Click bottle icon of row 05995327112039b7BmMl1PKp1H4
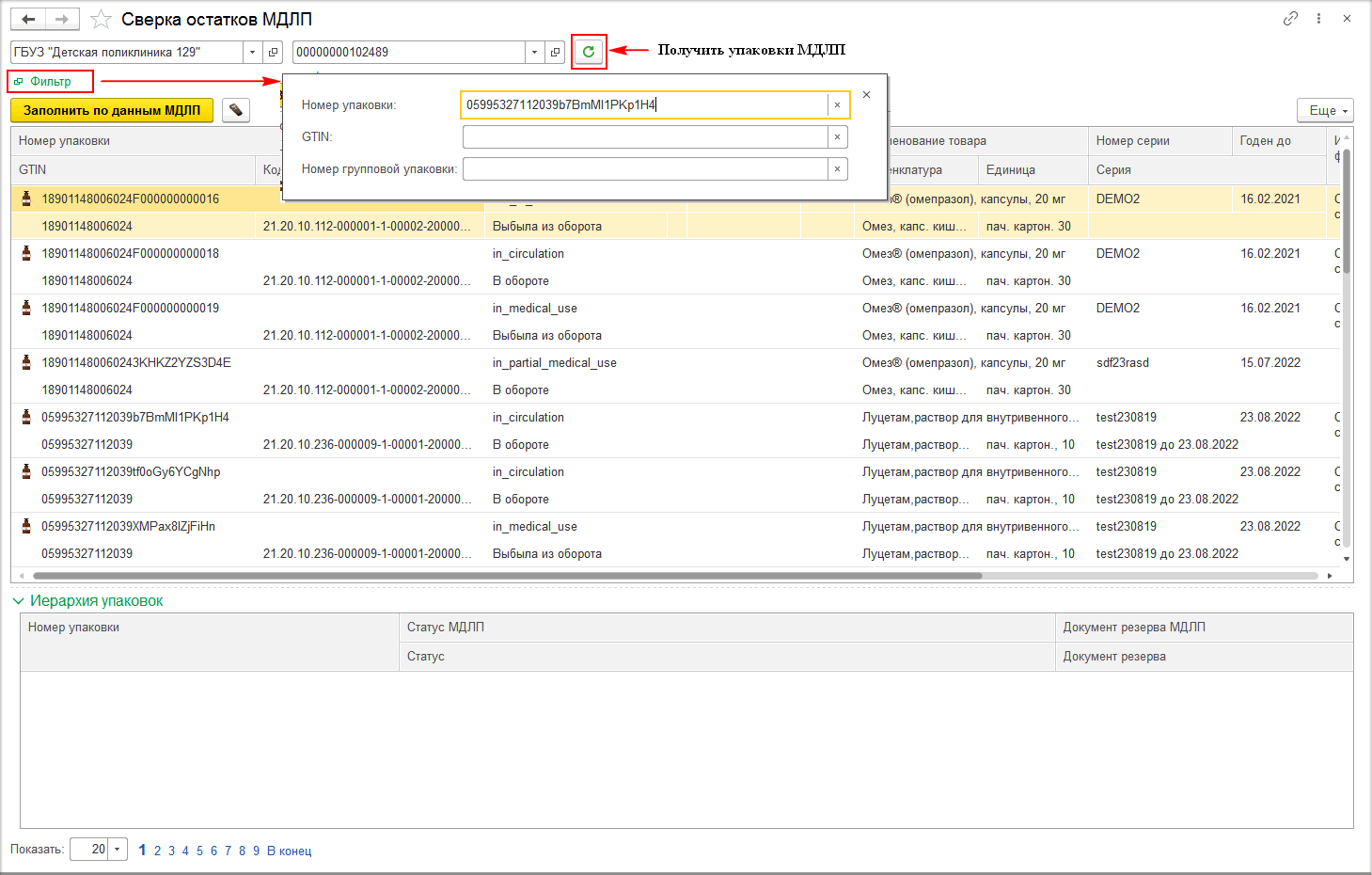1372x875 pixels. [26, 417]
